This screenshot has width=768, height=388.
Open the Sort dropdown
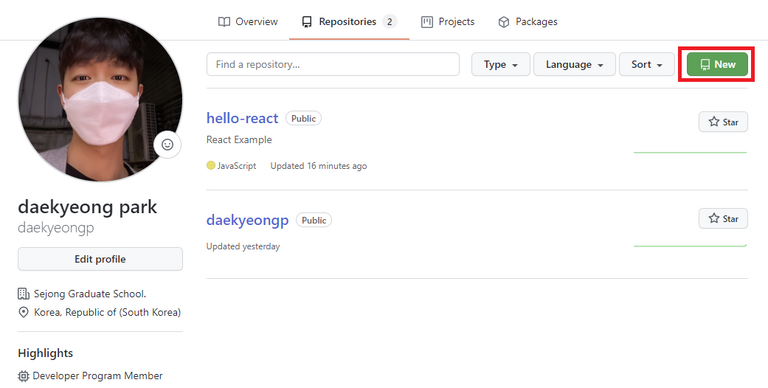[x=647, y=64]
